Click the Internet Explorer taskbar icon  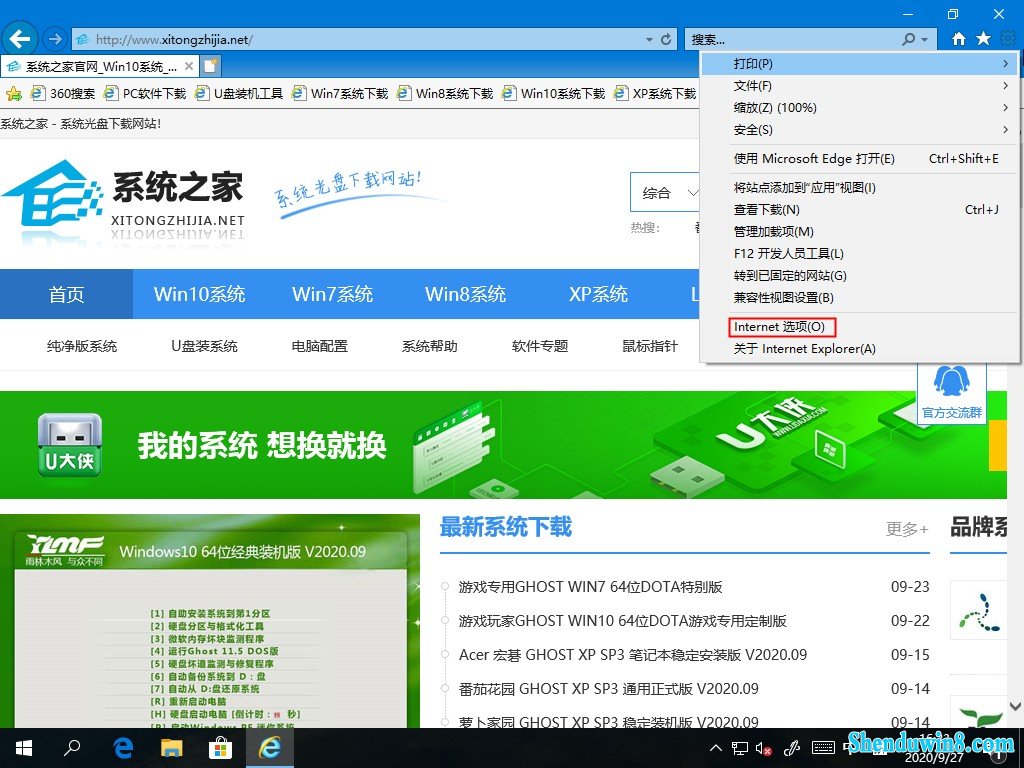tap(269, 748)
